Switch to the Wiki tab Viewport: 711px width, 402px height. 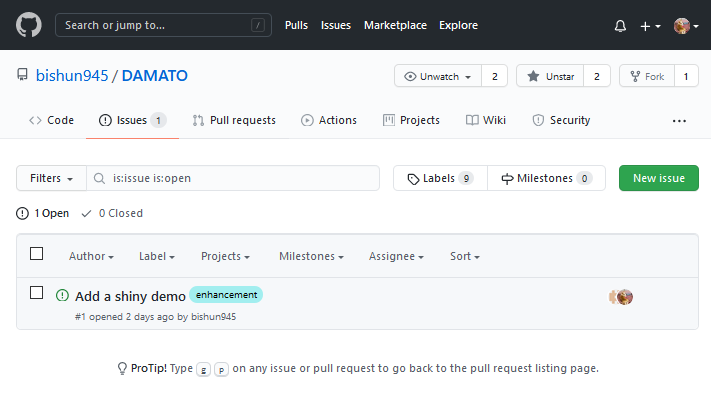click(486, 120)
